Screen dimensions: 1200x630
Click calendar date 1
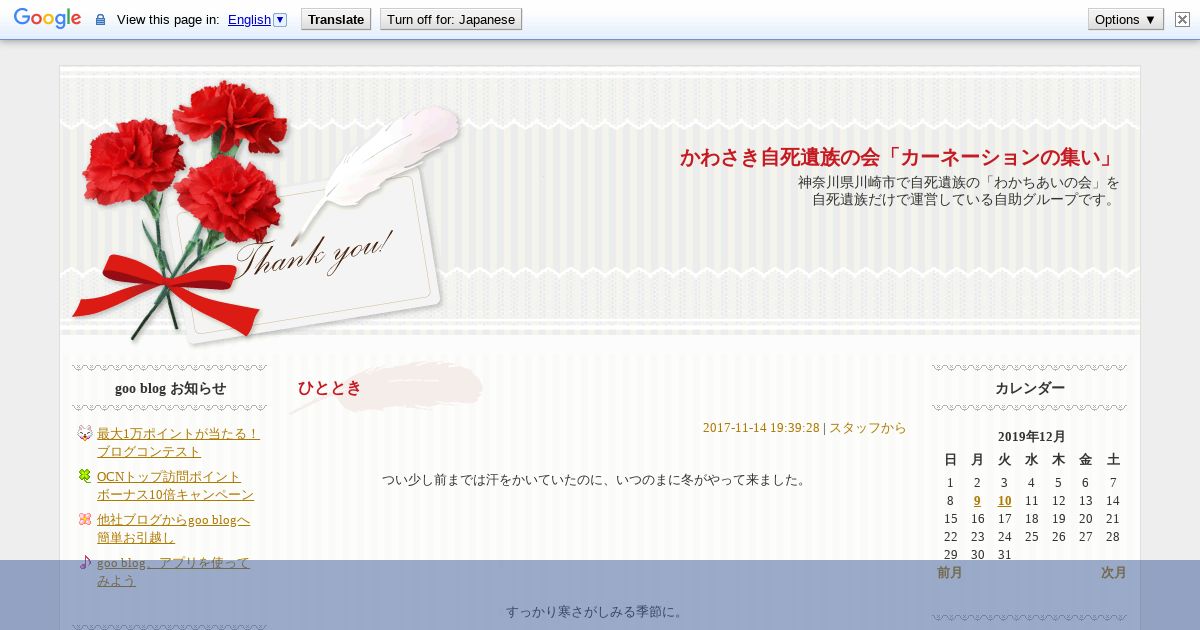[x=950, y=483]
